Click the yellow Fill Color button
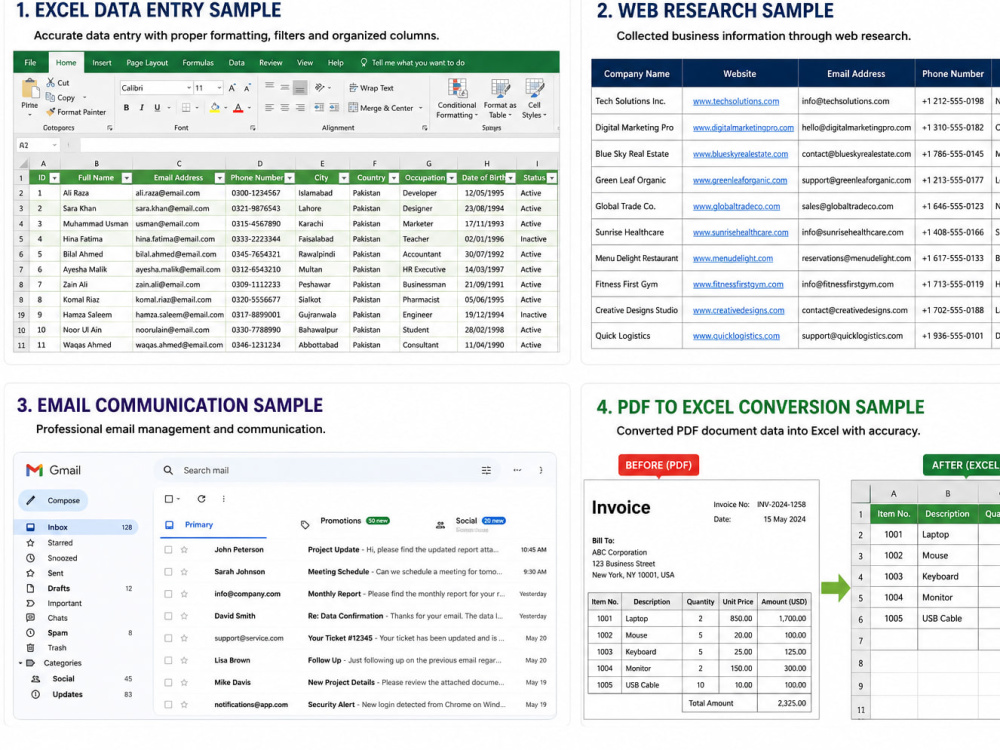 click(x=215, y=108)
